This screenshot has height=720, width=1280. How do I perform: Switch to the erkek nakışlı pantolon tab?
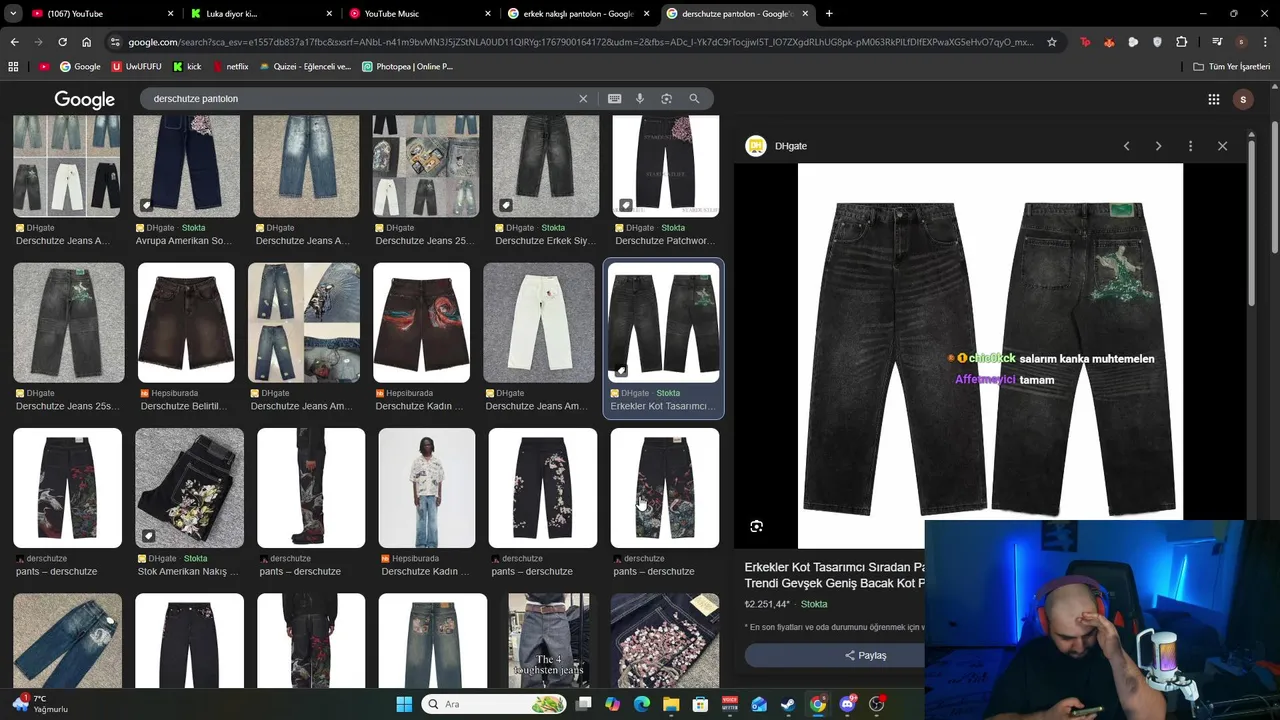click(578, 14)
